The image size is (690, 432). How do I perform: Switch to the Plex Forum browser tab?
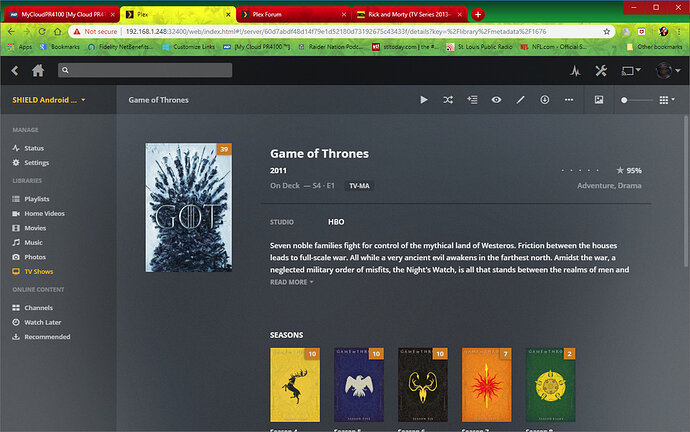(294, 15)
